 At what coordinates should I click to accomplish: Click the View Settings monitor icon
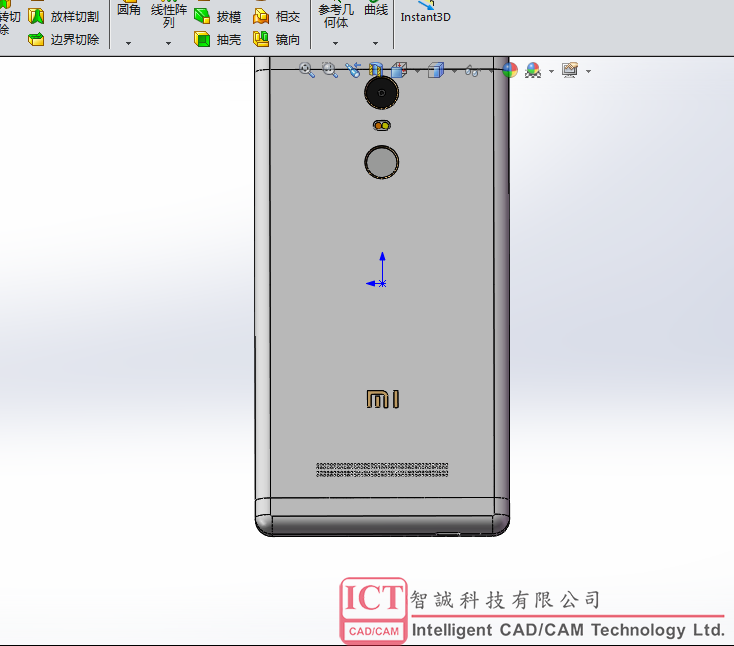pyautogui.click(x=570, y=70)
